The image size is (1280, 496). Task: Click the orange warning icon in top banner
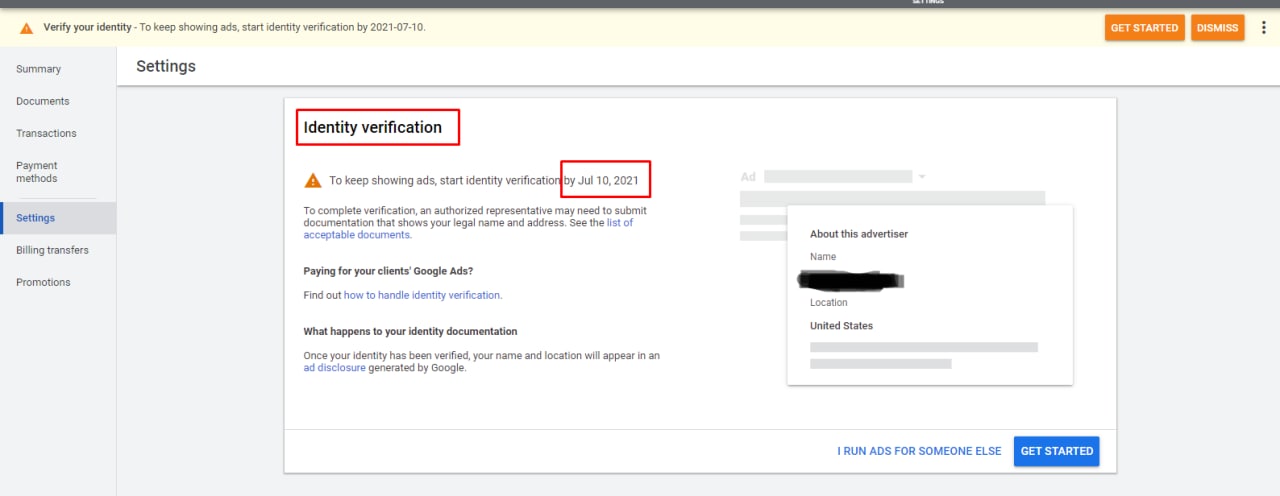(26, 28)
